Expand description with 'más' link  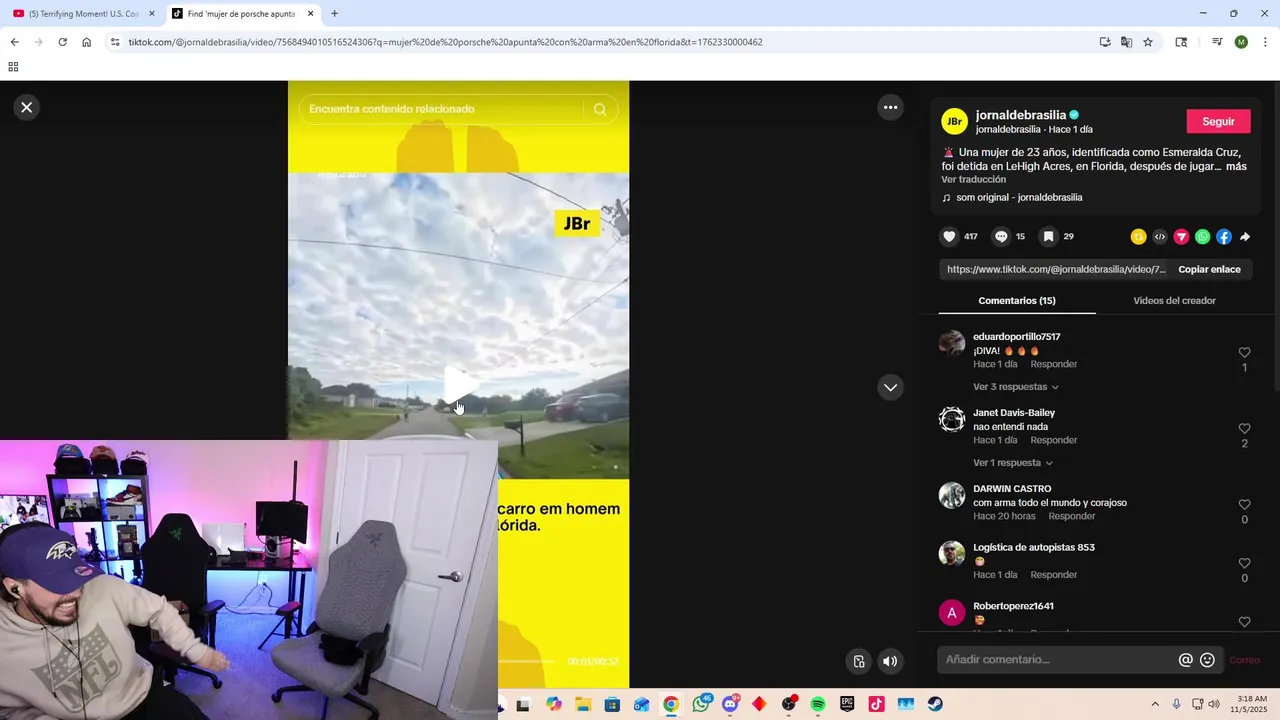click(x=1236, y=166)
